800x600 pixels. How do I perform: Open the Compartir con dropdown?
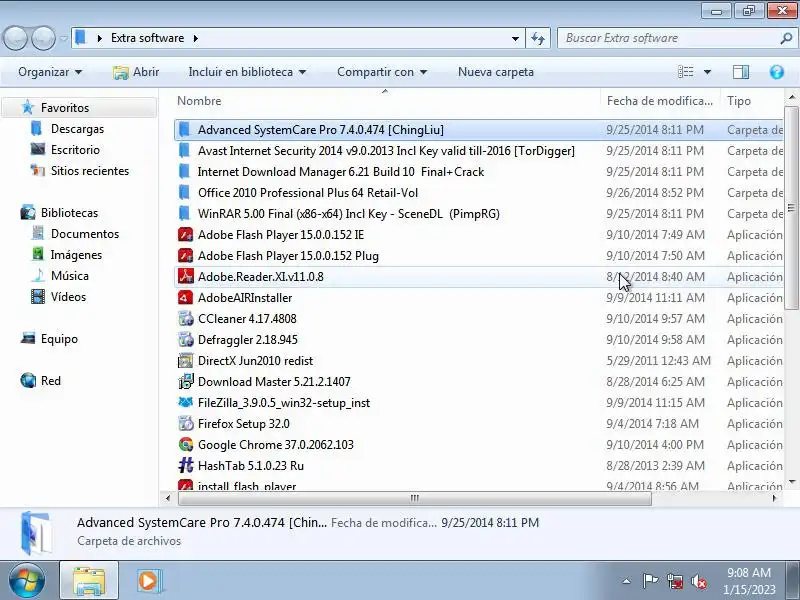382,72
